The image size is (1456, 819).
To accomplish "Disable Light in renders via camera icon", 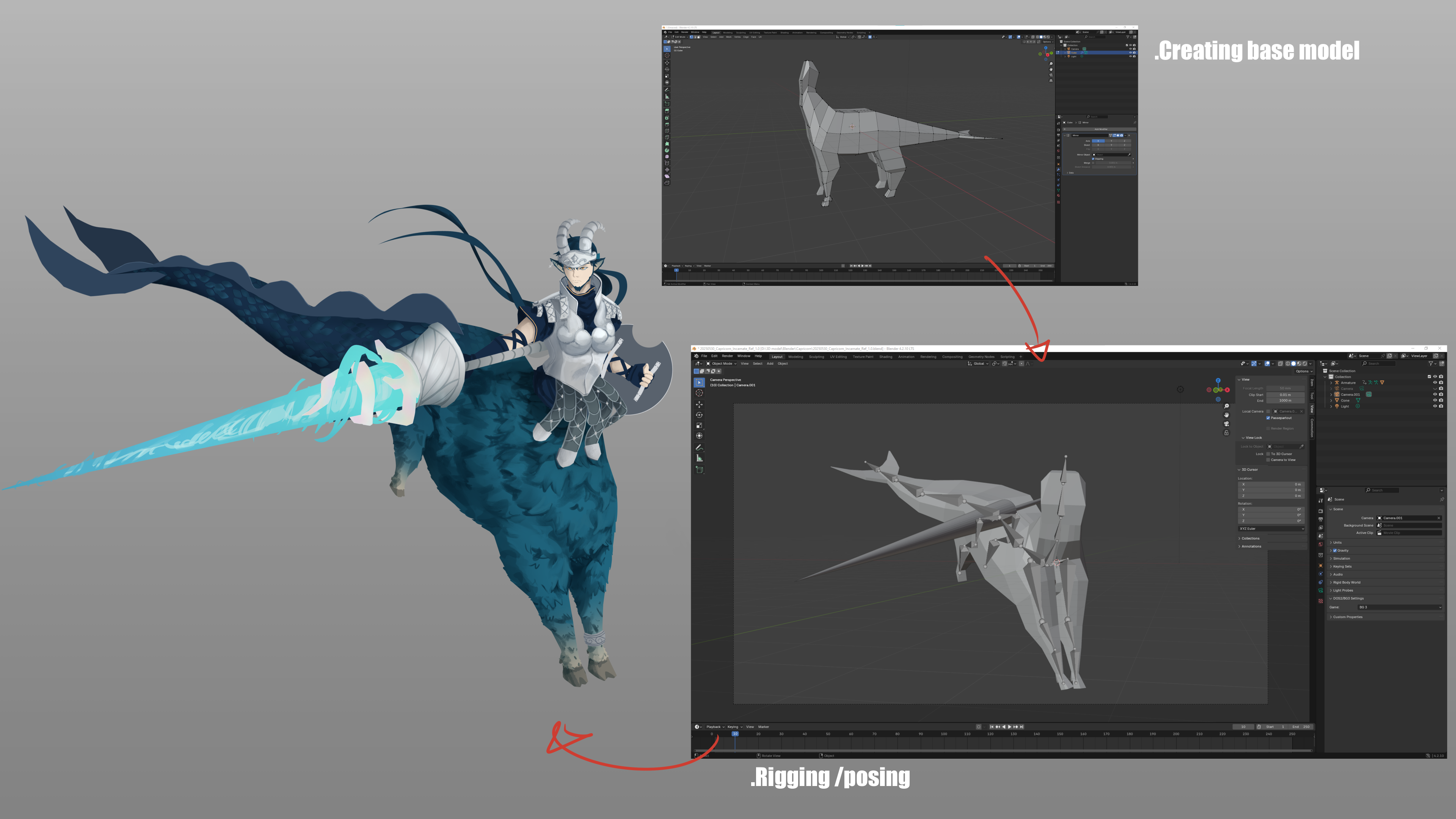I will pyautogui.click(x=1441, y=406).
